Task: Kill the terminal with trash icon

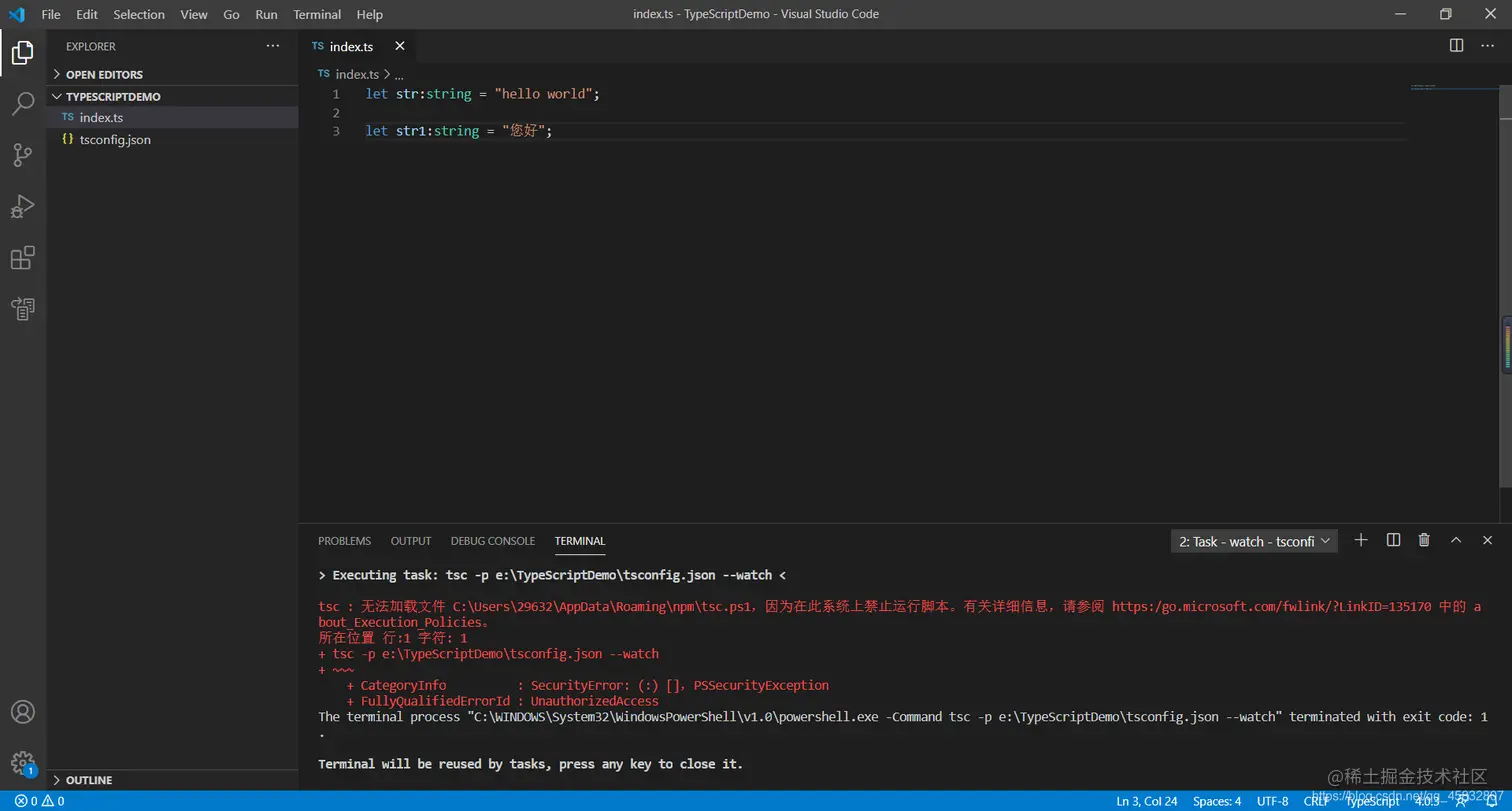Action: click(x=1424, y=540)
